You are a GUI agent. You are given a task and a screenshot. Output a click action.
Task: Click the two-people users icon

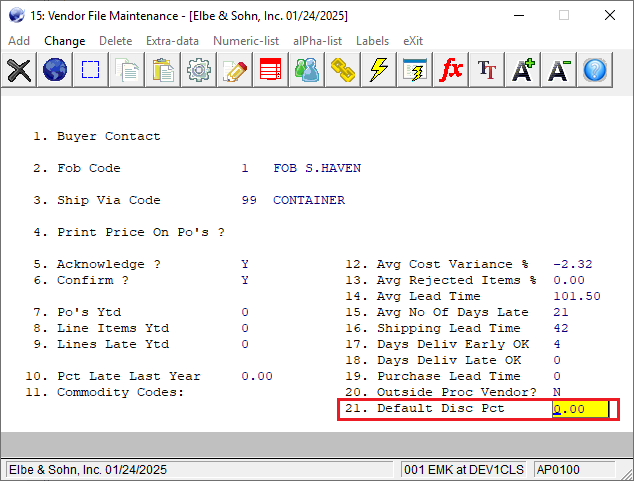[x=307, y=70]
